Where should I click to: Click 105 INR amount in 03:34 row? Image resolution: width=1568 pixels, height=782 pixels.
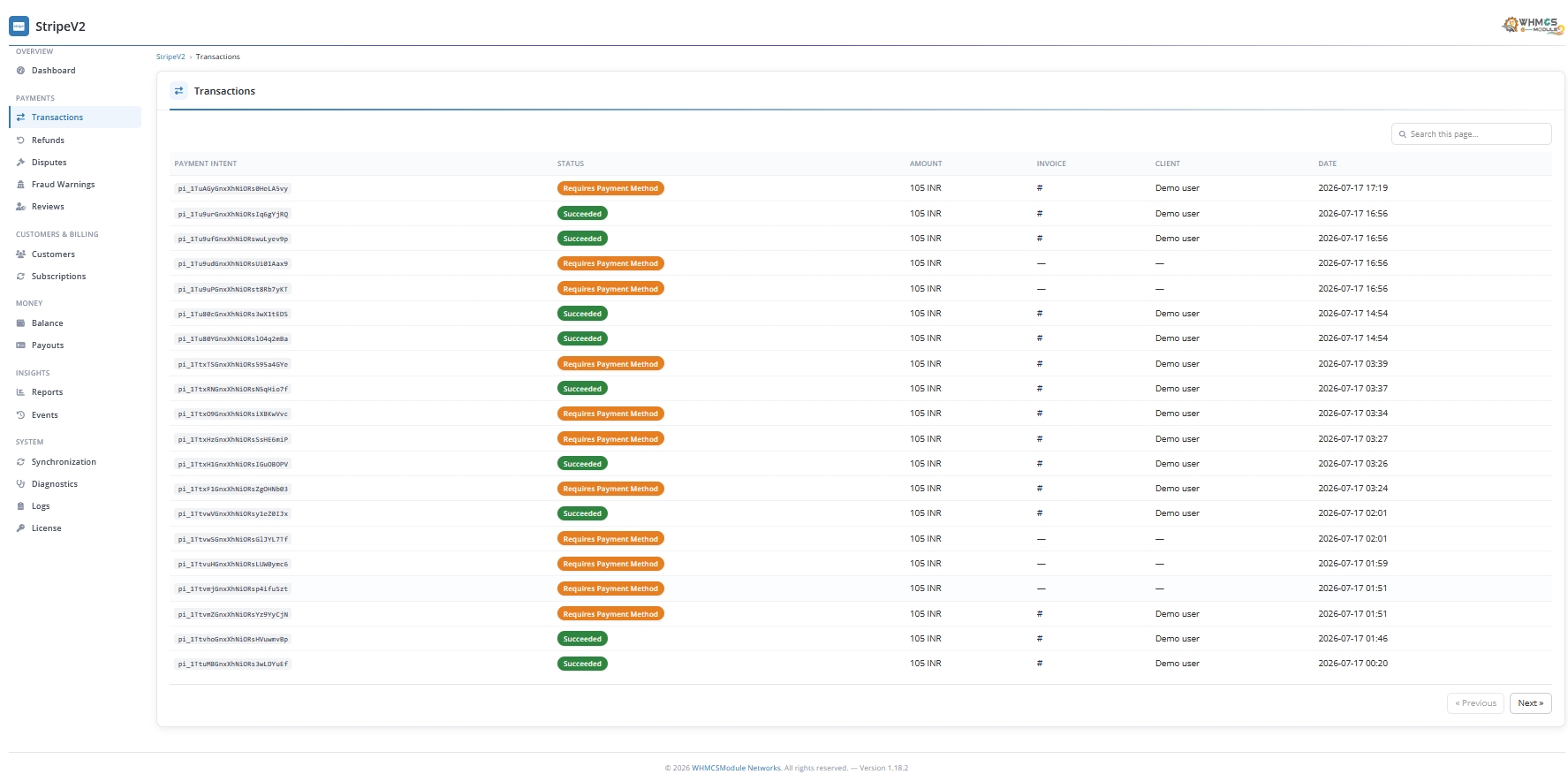tap(926, 414)
